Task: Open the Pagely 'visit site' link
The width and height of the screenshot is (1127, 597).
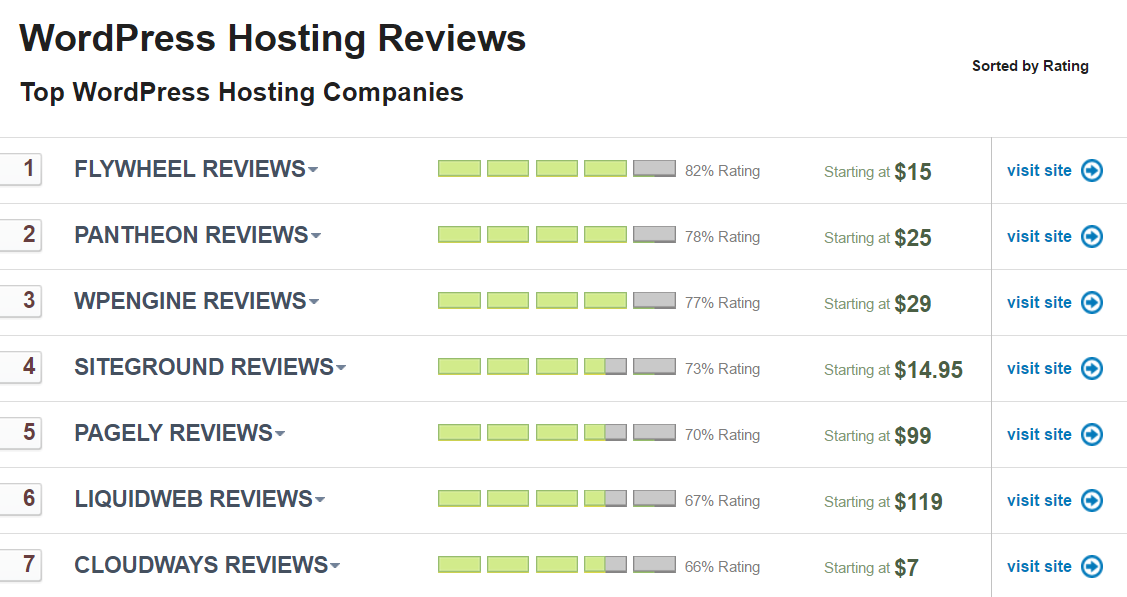Action: pos(1039,435)
